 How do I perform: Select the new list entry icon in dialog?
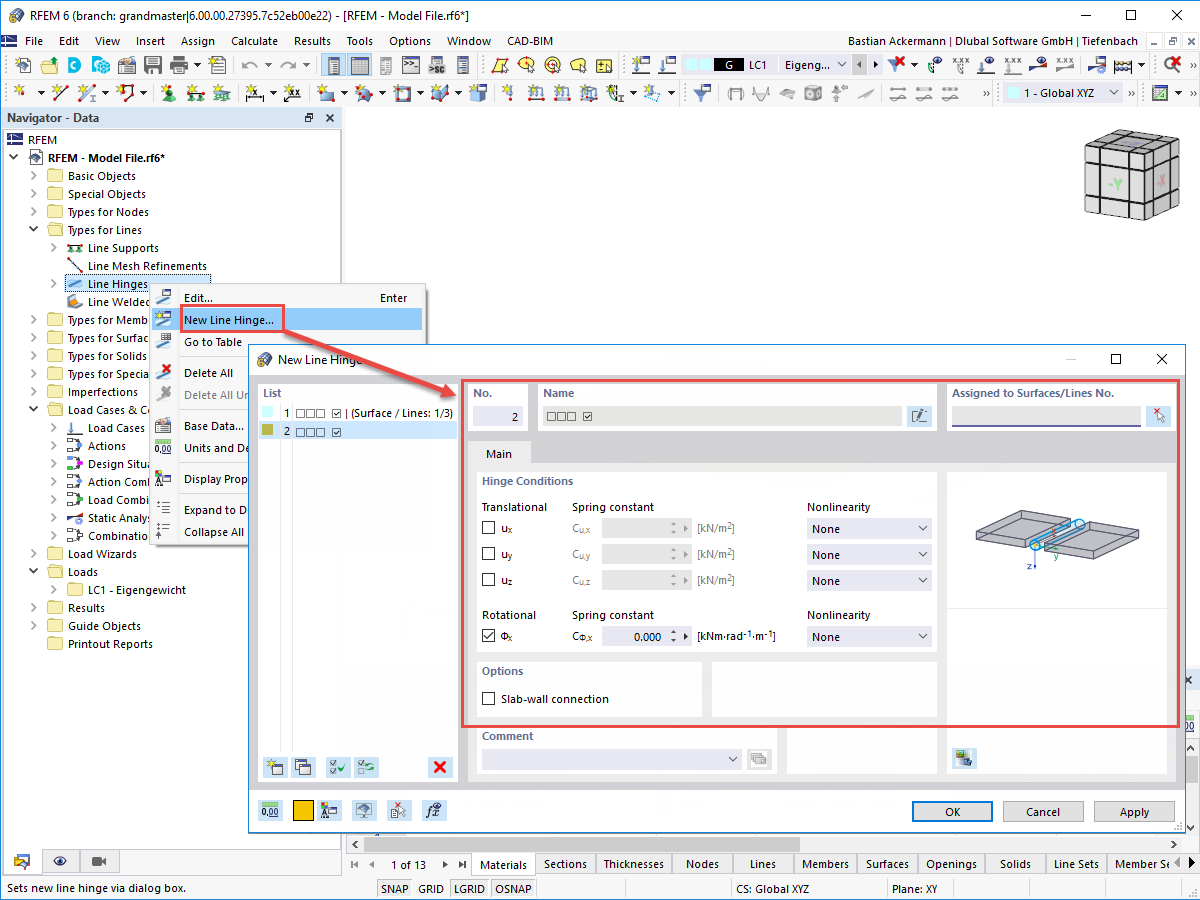tap(275, 767)
